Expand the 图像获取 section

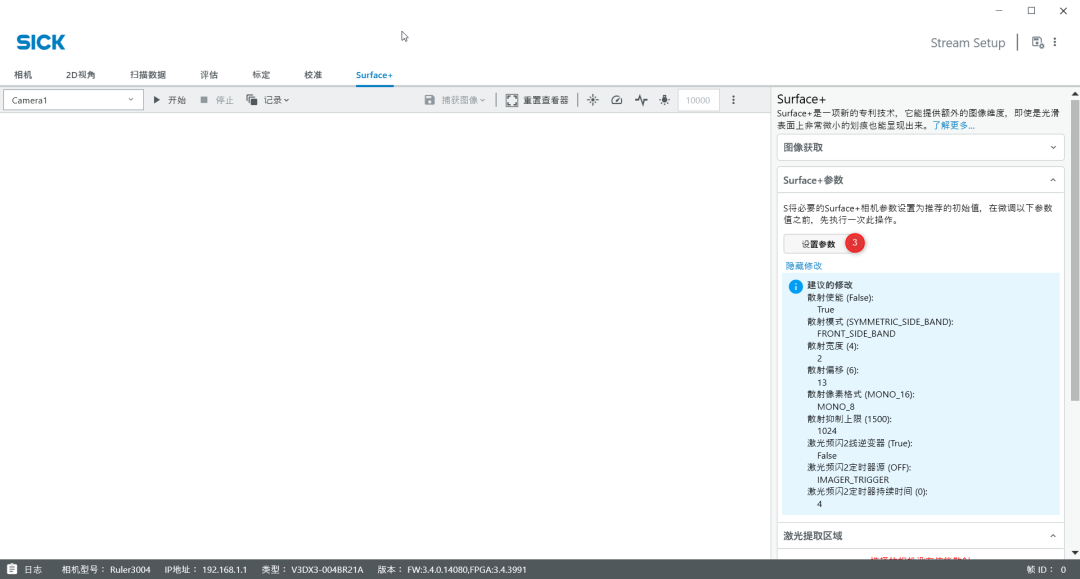[920, 147]
